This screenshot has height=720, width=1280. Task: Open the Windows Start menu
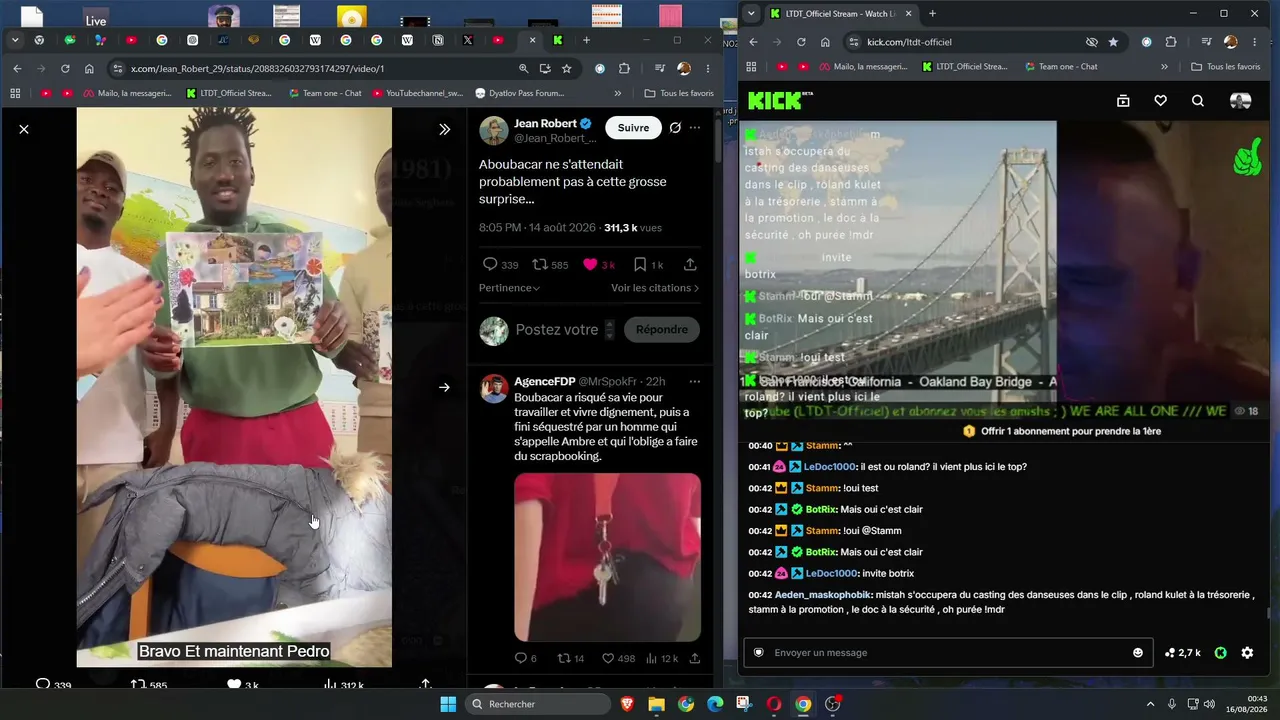tap(448, 704)
